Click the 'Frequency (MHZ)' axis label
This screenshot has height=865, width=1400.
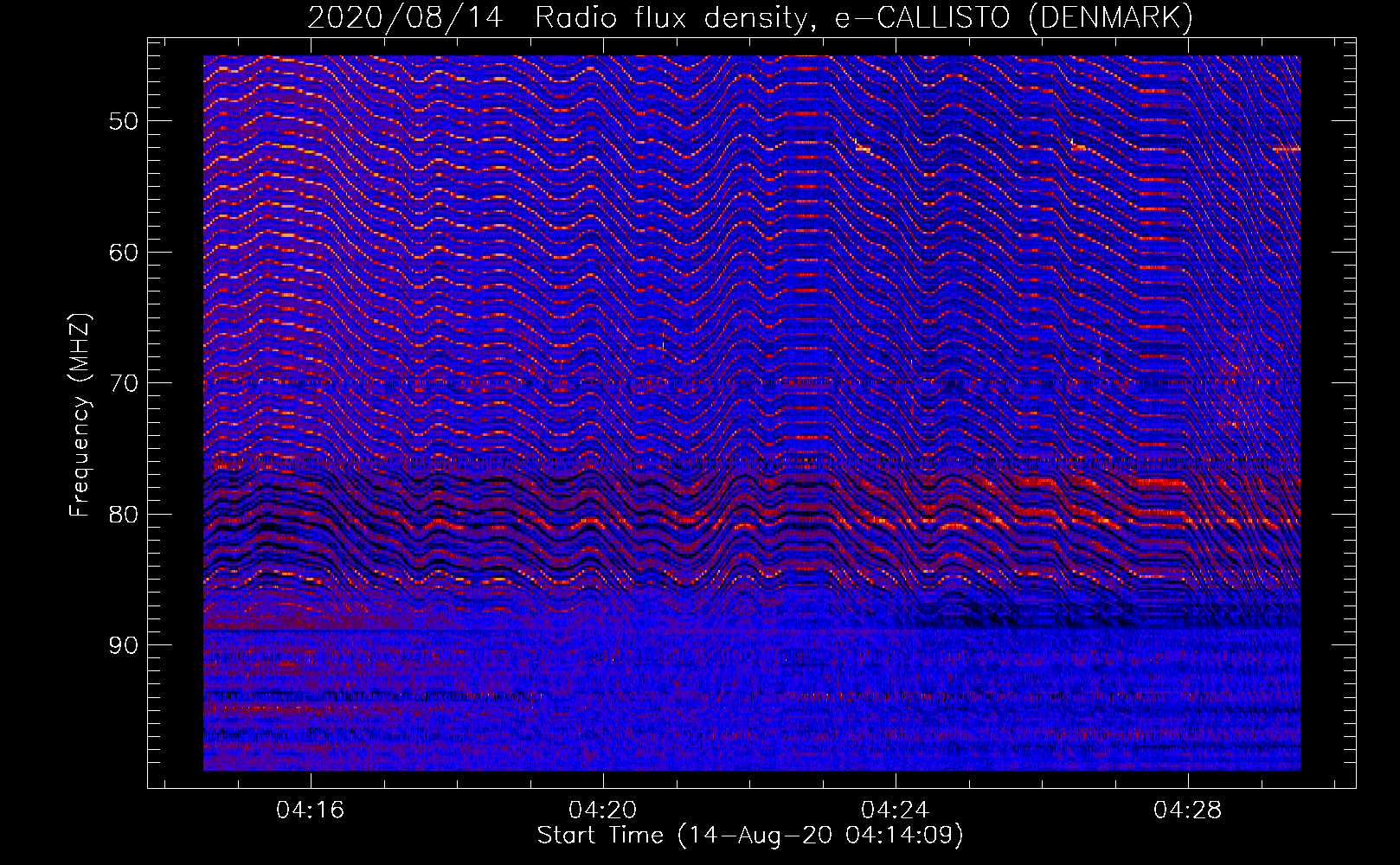(80, 415)
